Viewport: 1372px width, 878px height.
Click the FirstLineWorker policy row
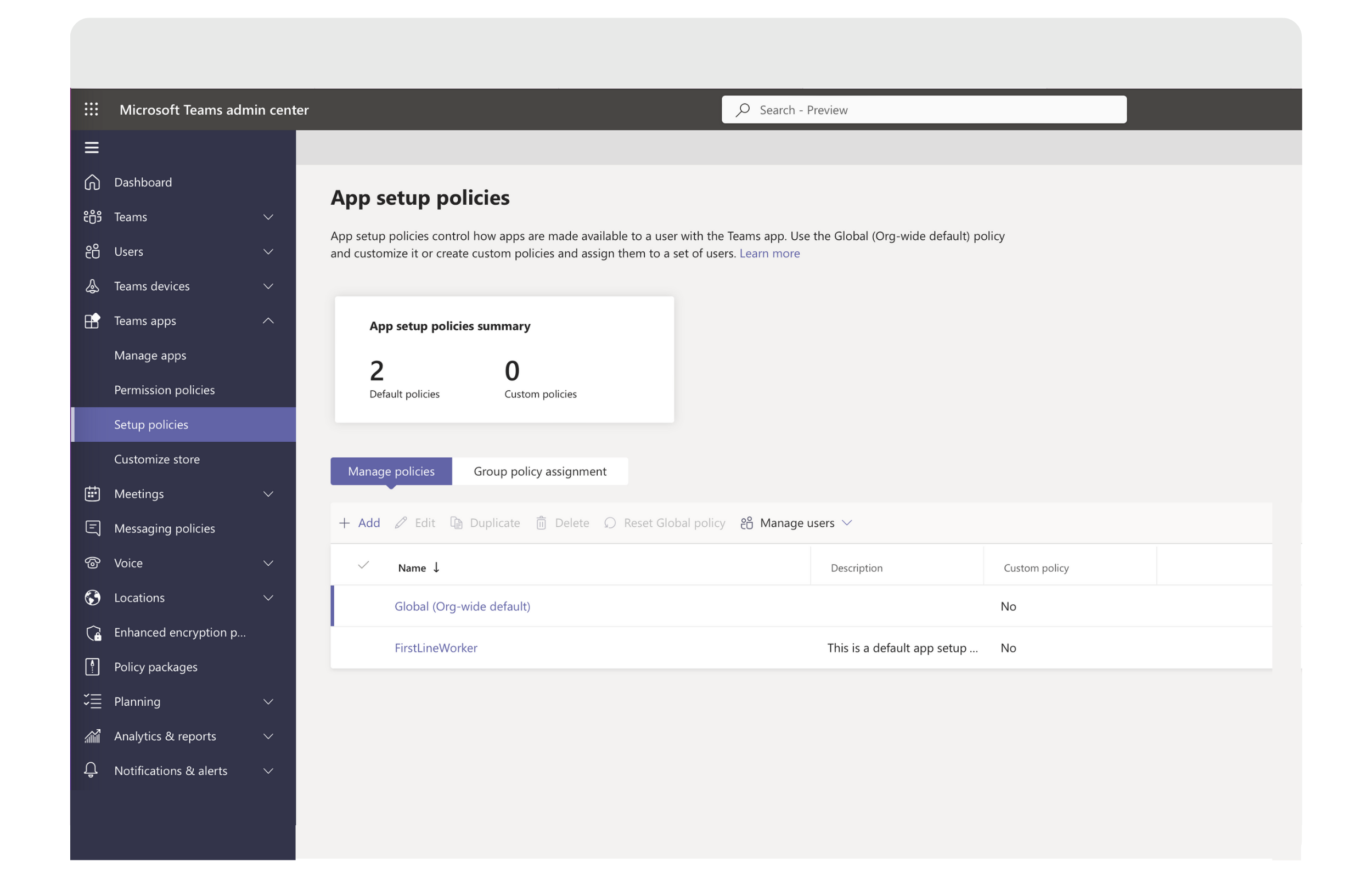click(x=435, y=647)
